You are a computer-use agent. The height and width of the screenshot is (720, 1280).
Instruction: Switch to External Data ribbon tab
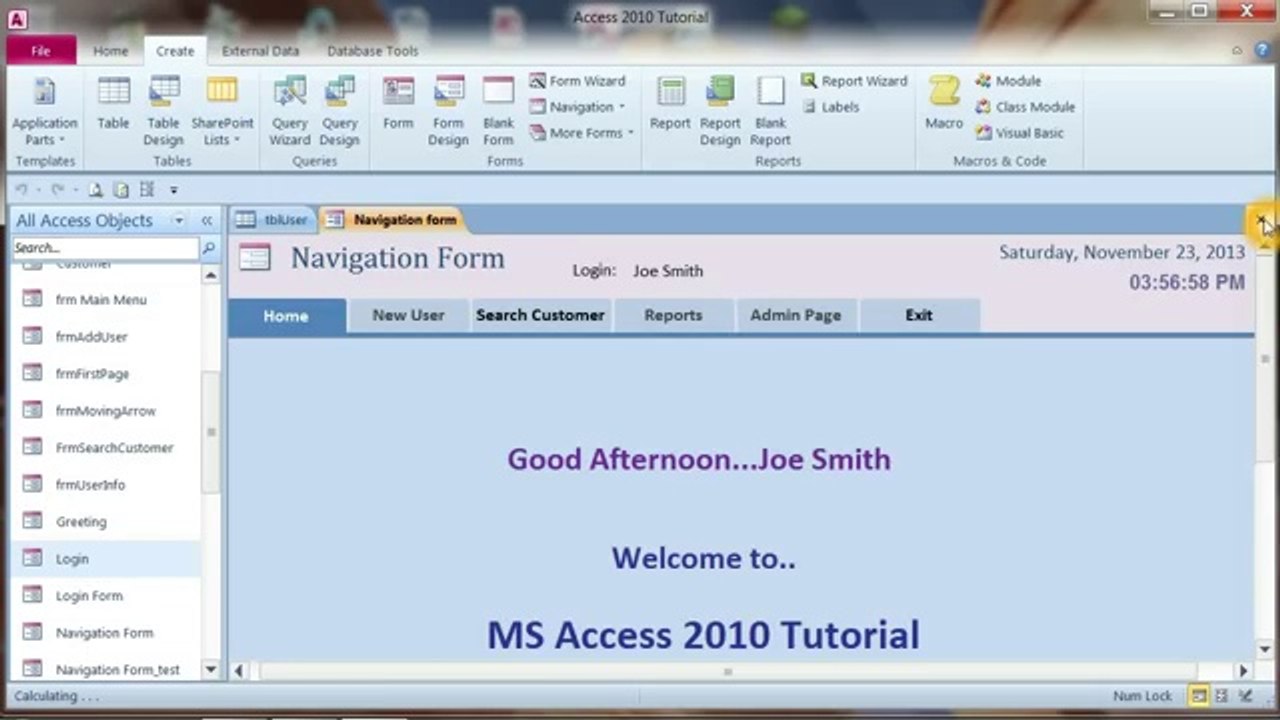[260, 50]
